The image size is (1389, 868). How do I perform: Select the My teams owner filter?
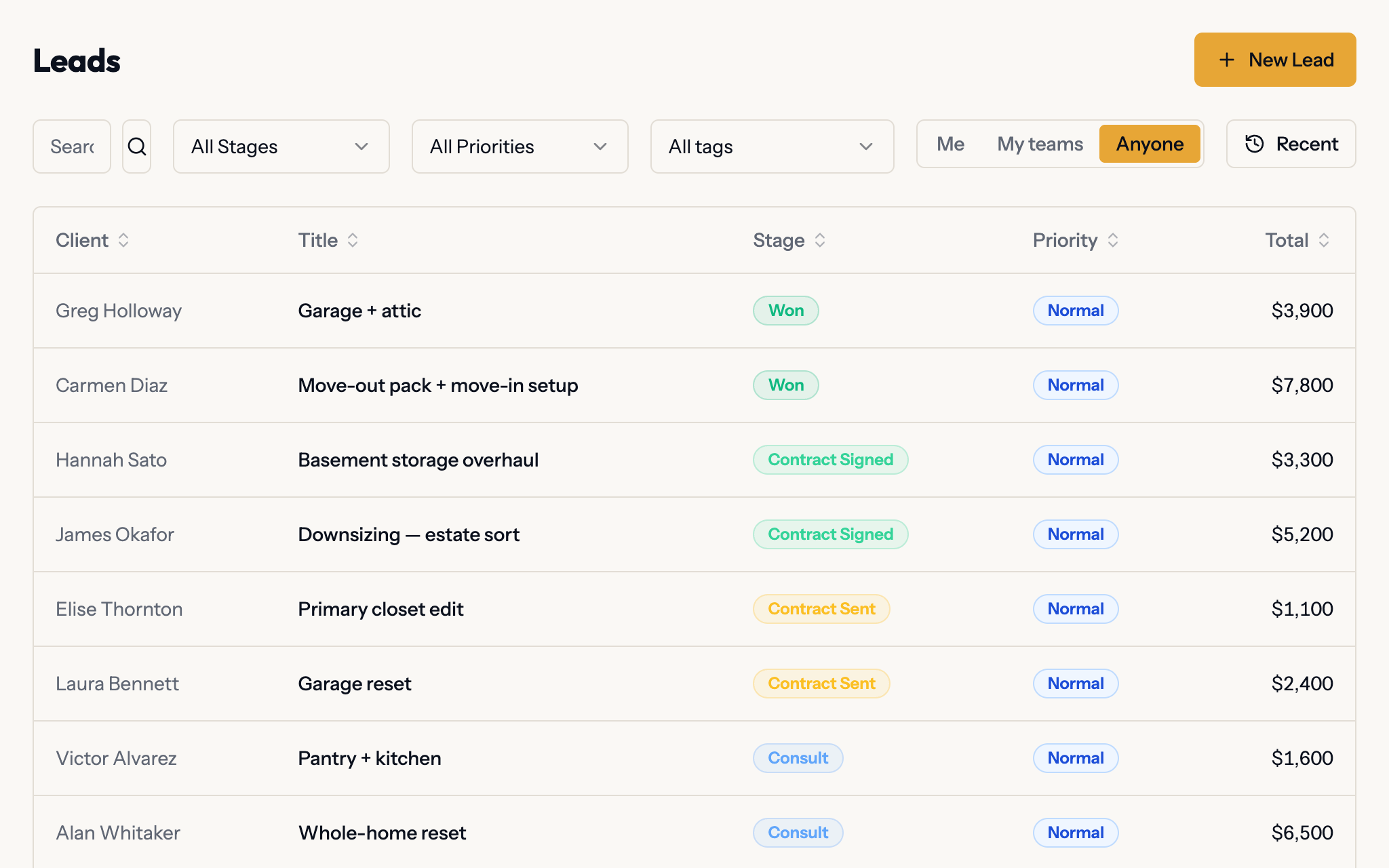coord(1040,144)
